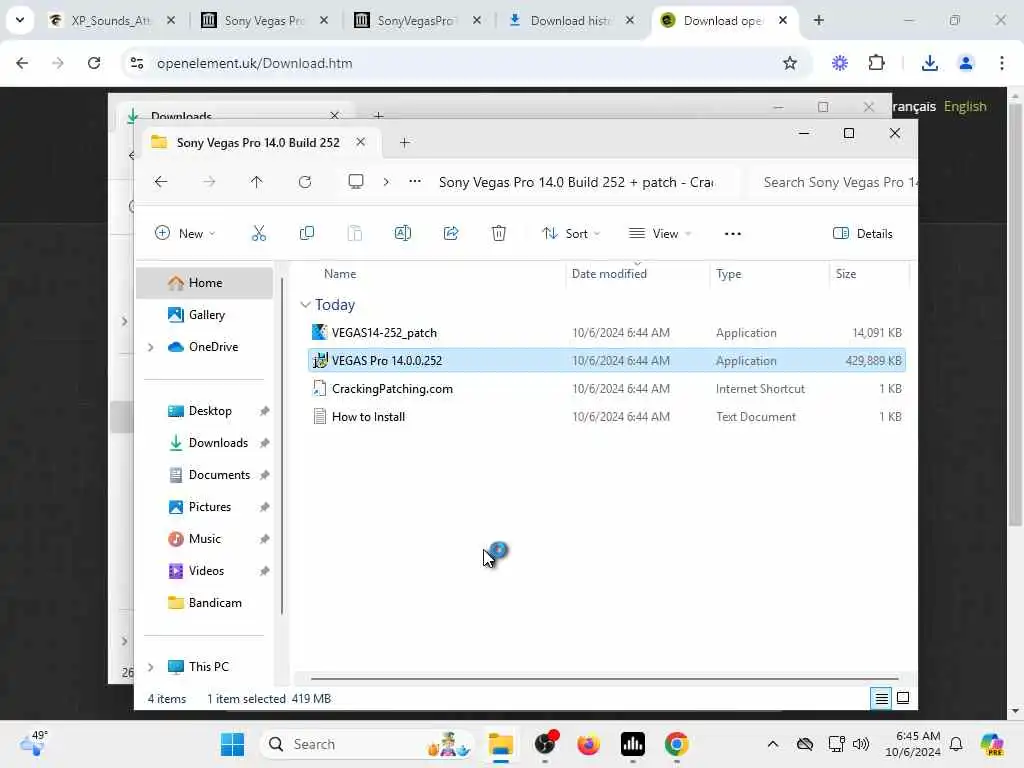Switch to large thumbnails view layout
Viewport: 1024px width, 768px height.
903,698
